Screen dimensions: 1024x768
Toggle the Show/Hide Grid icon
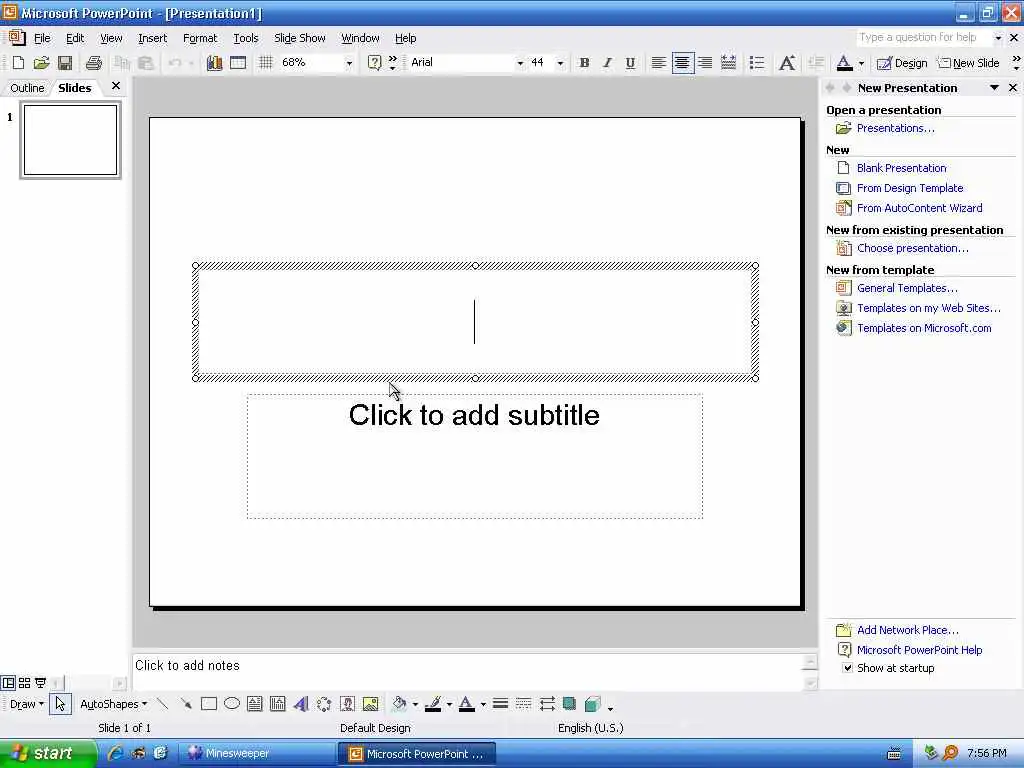[x=265, y=63]
